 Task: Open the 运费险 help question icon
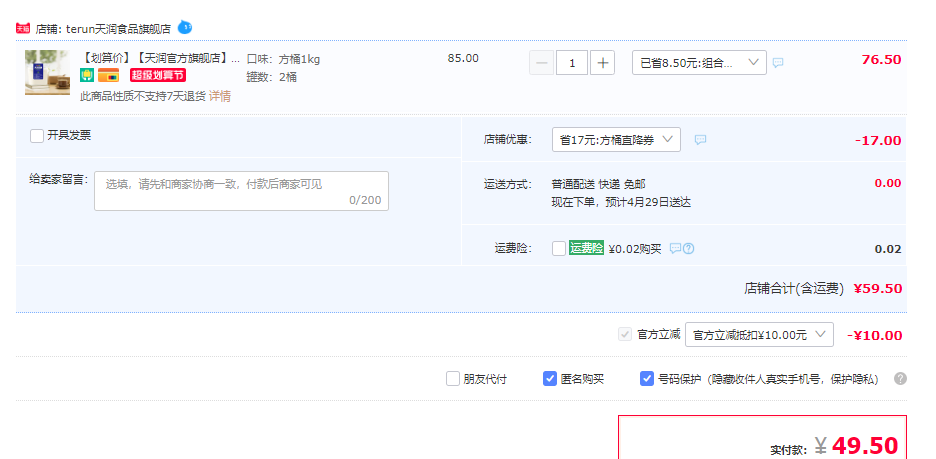(x=688, y=248)
